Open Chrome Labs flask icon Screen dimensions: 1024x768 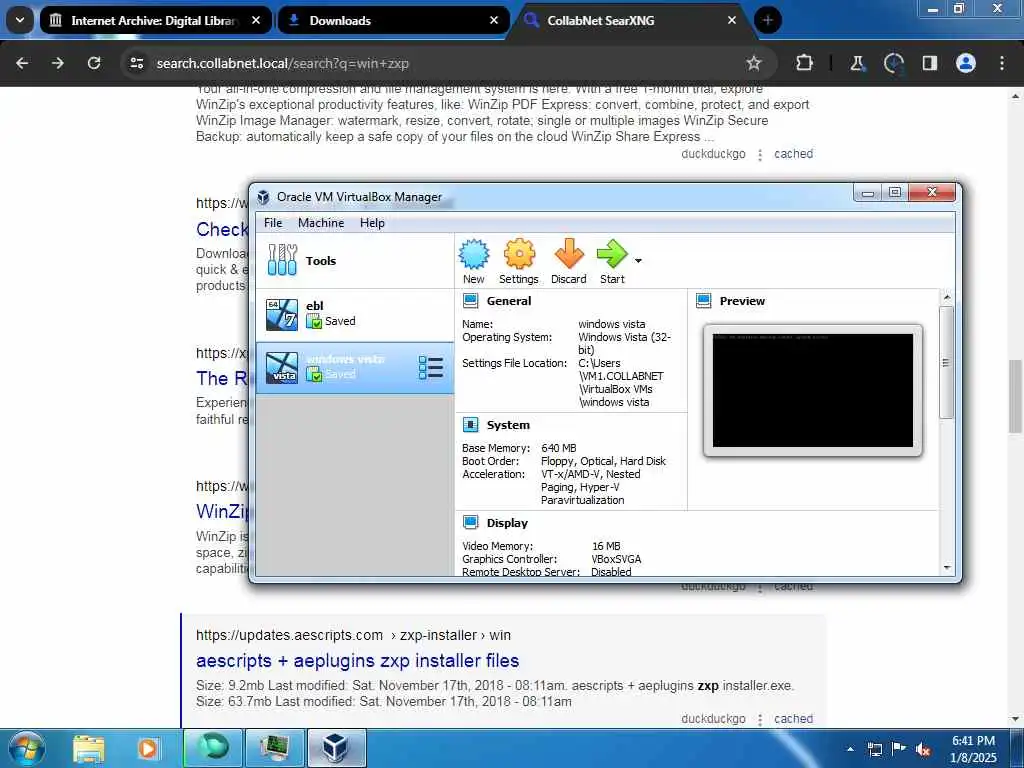(x=857, y=63)
